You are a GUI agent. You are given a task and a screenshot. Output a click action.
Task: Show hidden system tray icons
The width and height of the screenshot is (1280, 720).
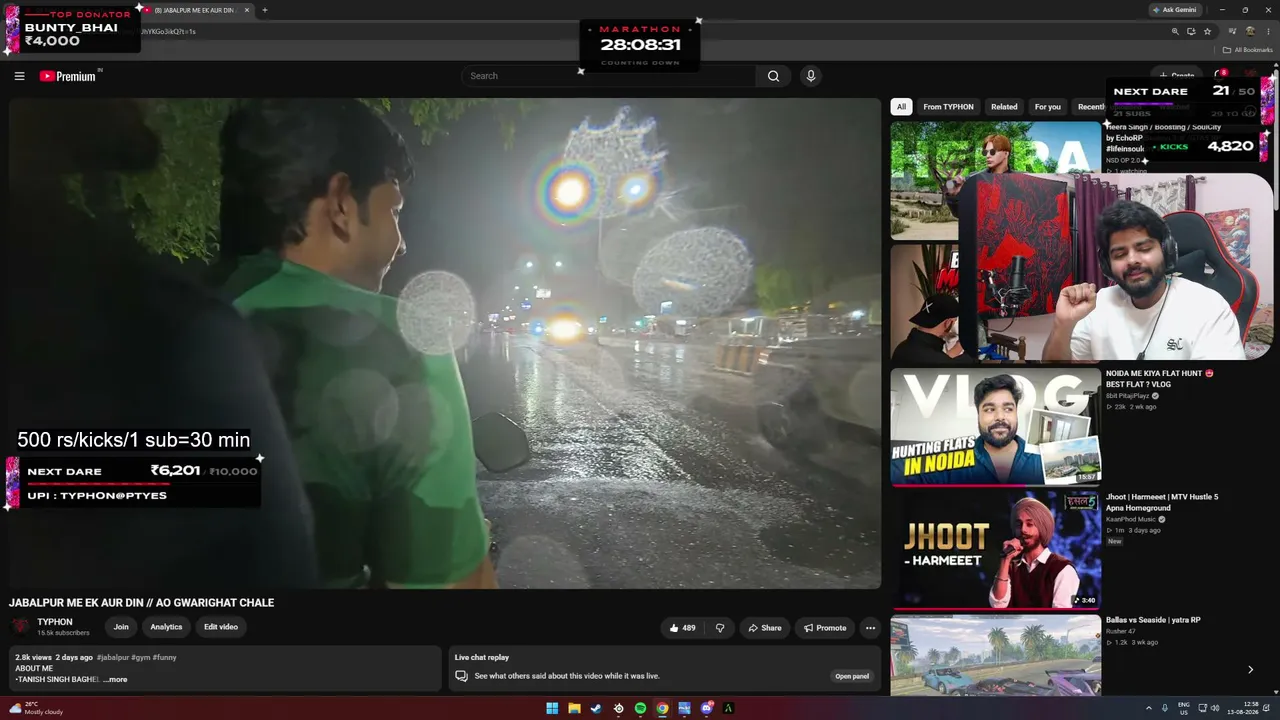coord(1148,709)
